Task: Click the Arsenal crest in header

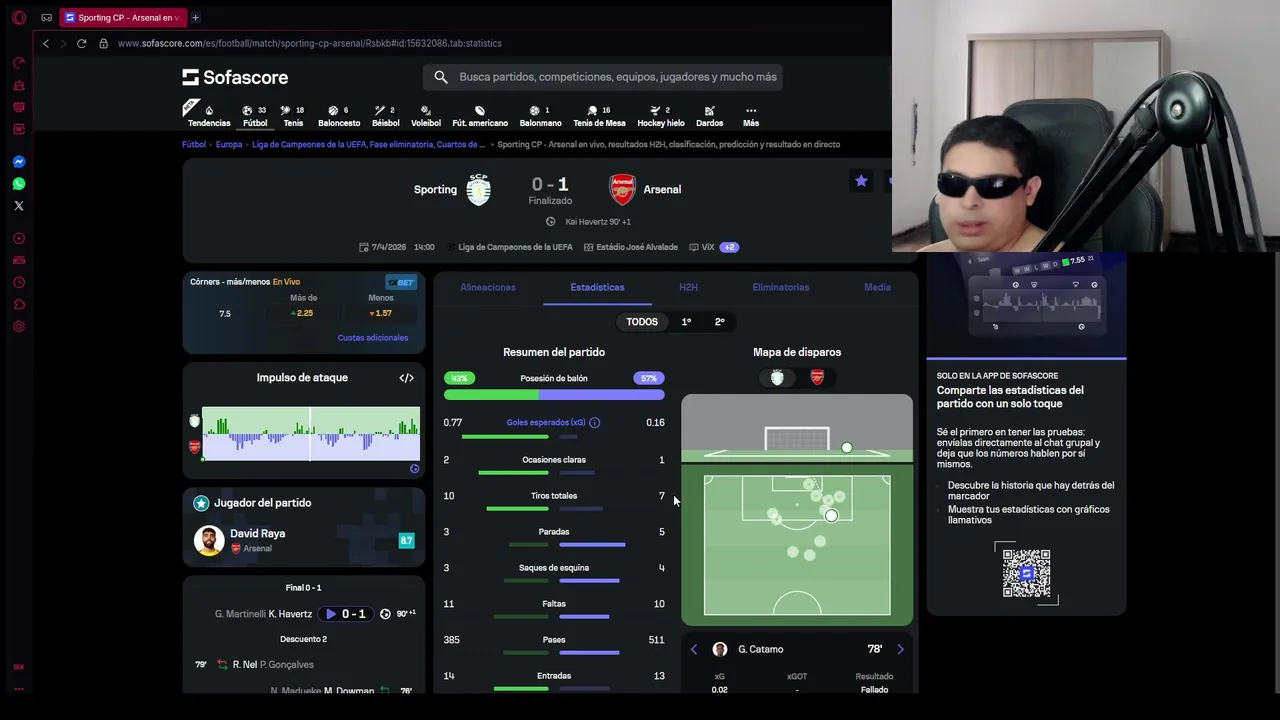Action: click(x=622, y=189)
